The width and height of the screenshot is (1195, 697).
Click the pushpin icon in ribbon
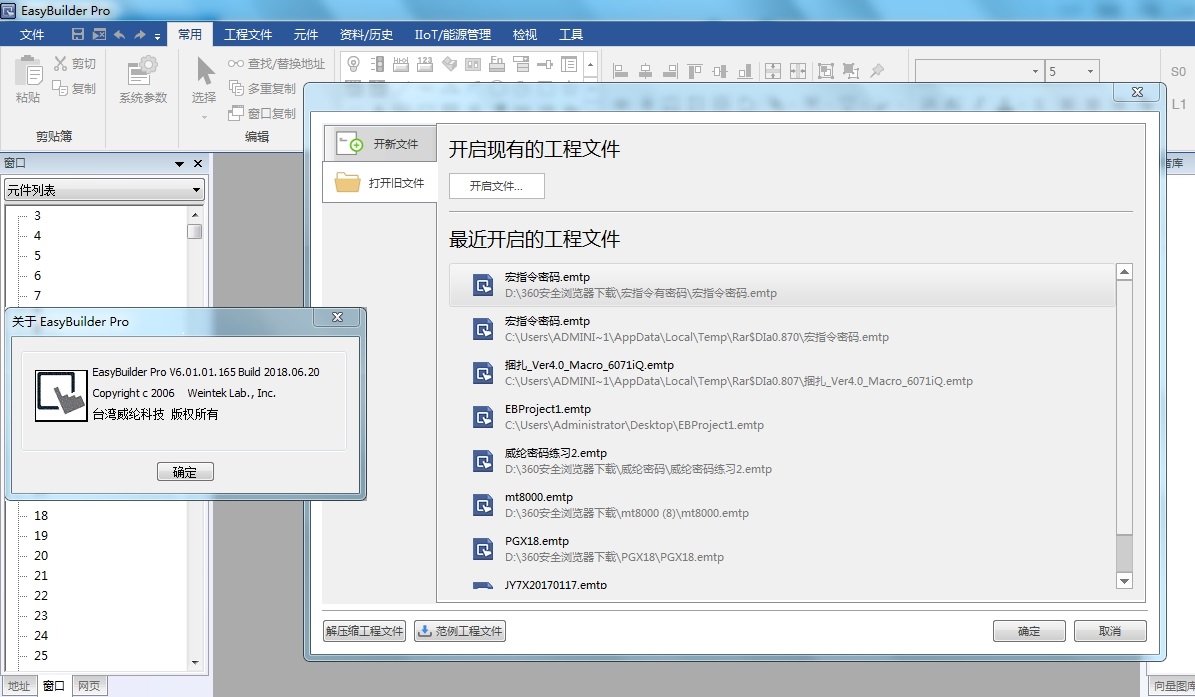coord(877,71)
